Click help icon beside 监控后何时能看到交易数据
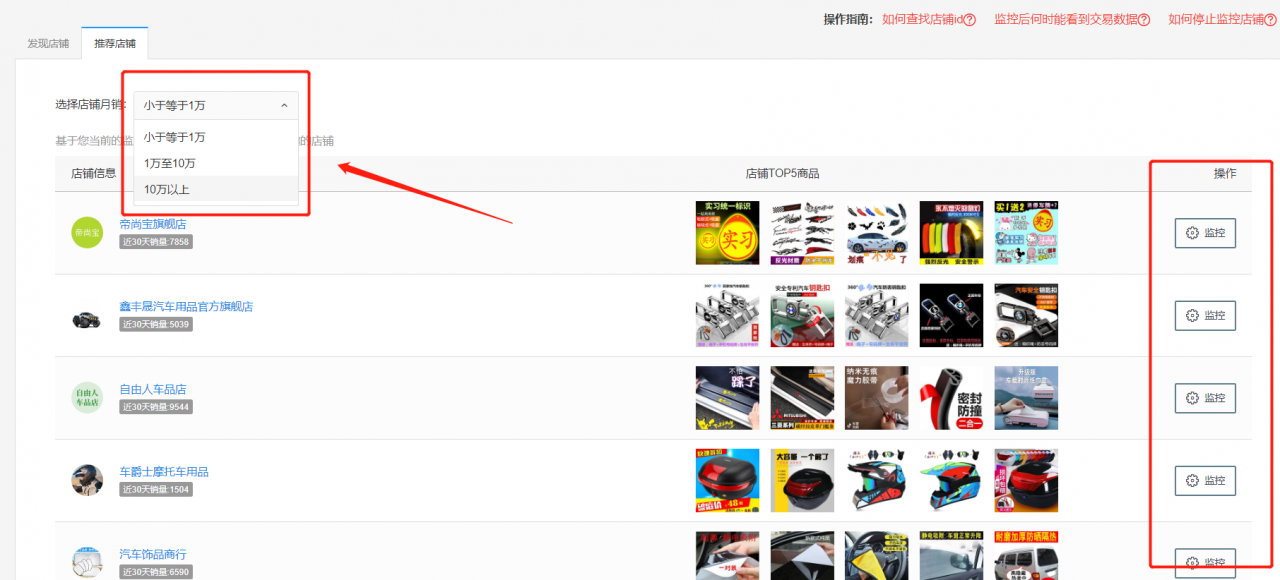Image resolution: width=1280 pixels, height=580 pixels. (1145, 20)
